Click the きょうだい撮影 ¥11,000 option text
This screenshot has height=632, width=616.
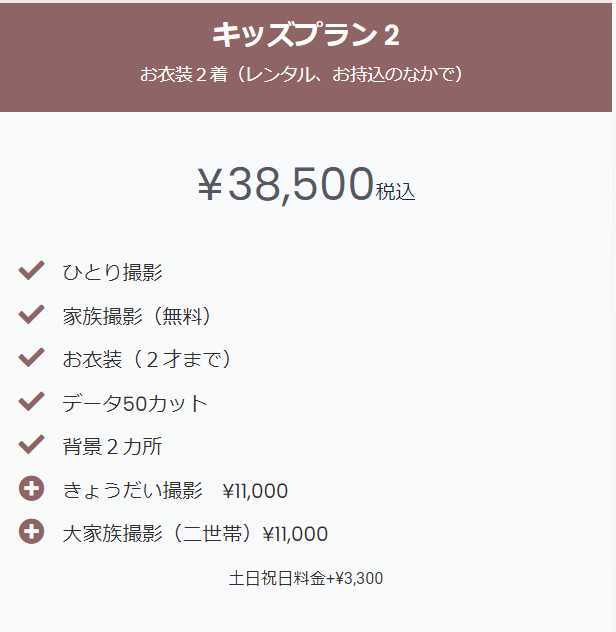click(175, 491)
